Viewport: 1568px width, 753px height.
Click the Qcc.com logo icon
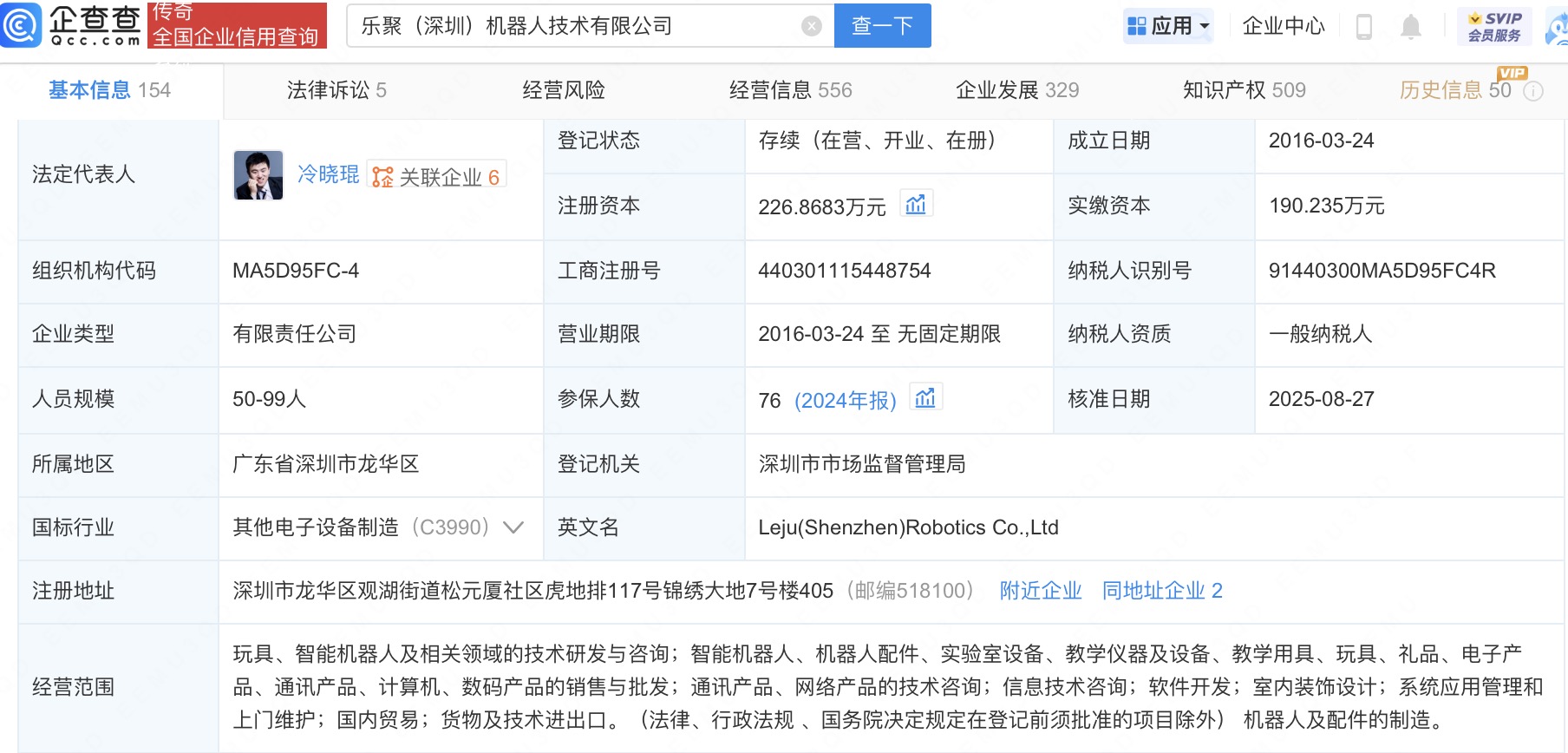click(x=21, y=25)
